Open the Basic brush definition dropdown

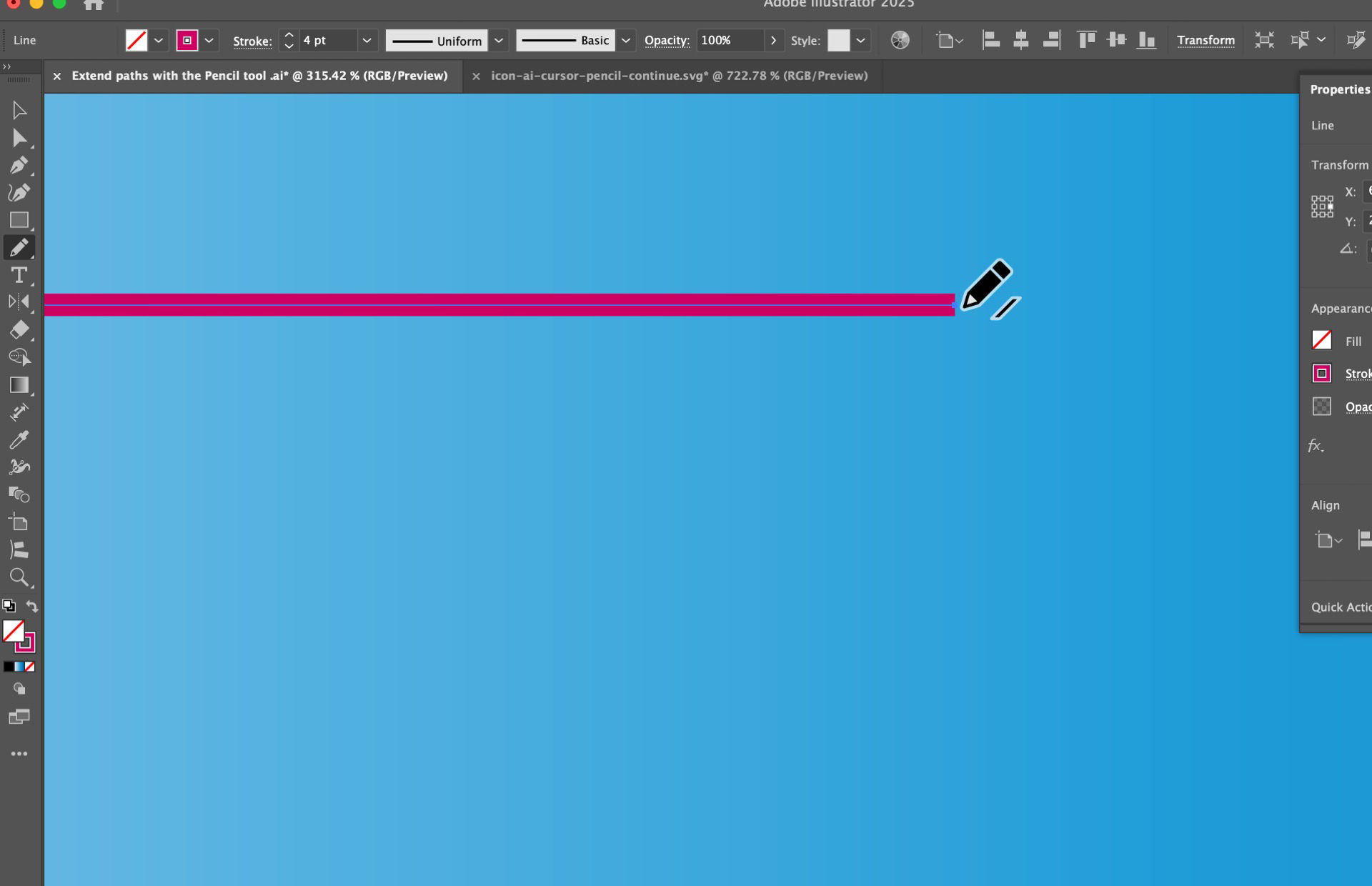click(x=625, y=40)
